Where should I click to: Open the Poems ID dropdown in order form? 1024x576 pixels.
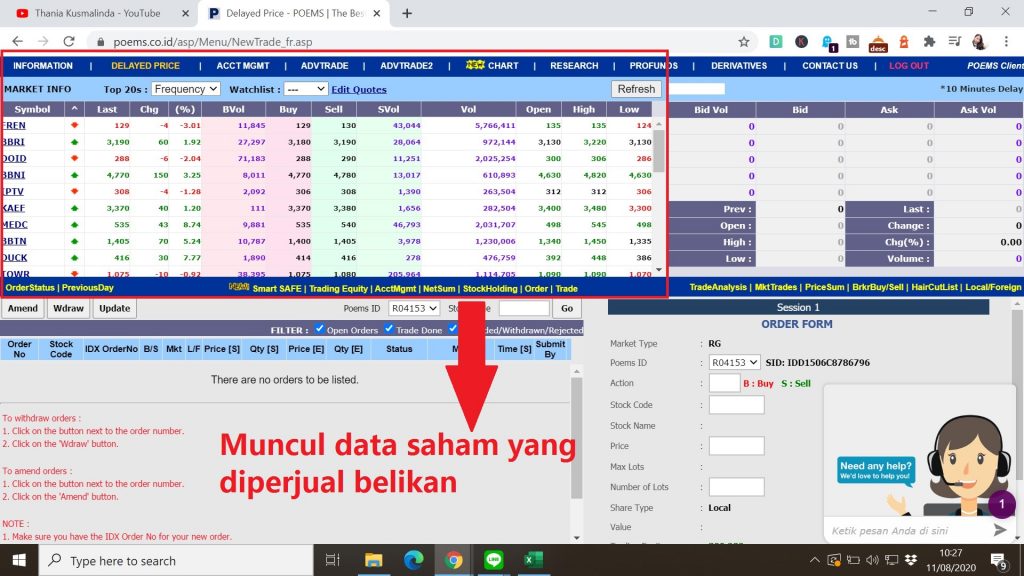734,362
